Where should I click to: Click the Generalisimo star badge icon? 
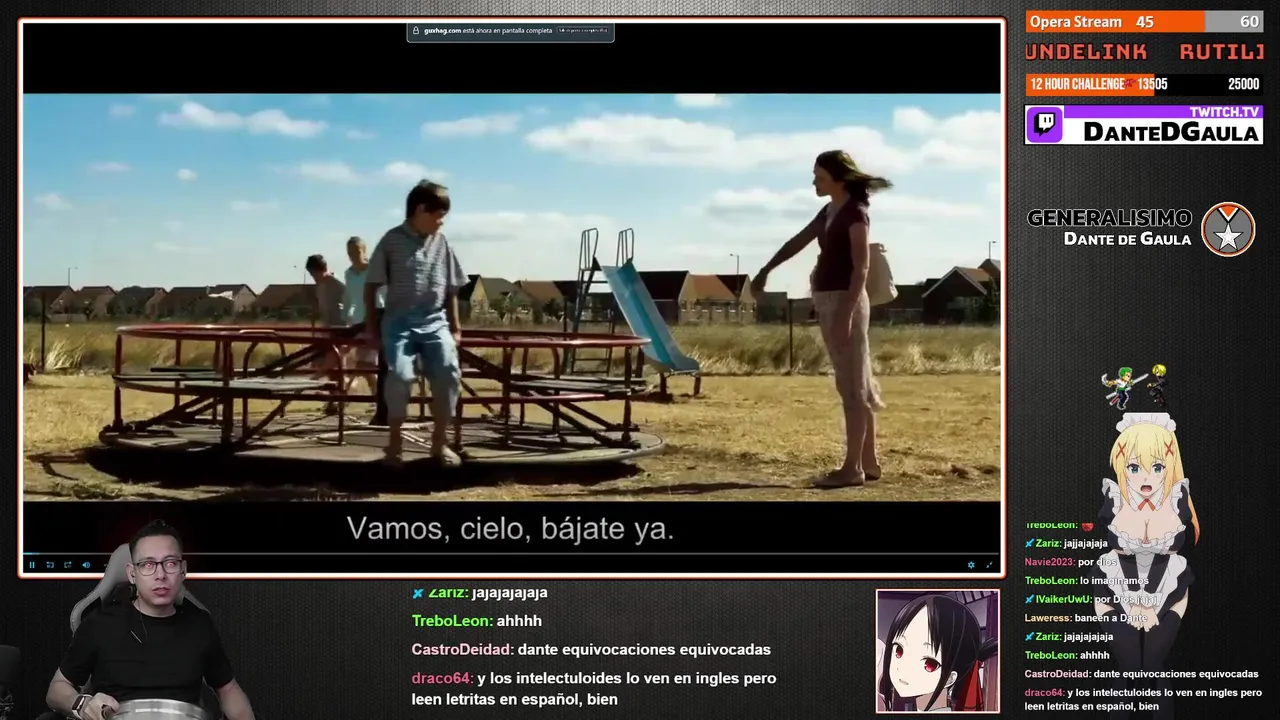point(1228,229)
